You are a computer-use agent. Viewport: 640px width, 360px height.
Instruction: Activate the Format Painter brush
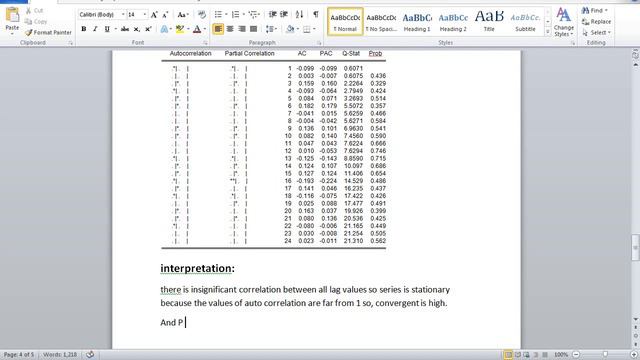(48, 32)
